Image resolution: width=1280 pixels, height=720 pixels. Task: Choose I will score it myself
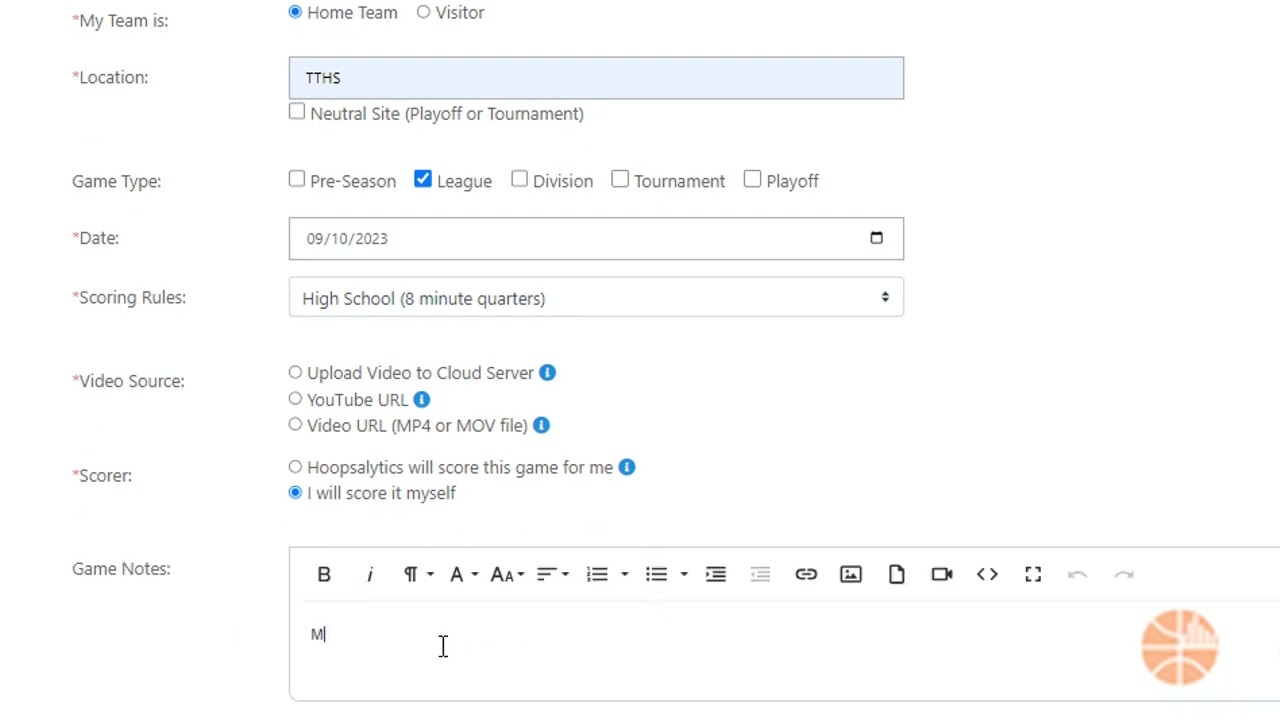point(295,492)
